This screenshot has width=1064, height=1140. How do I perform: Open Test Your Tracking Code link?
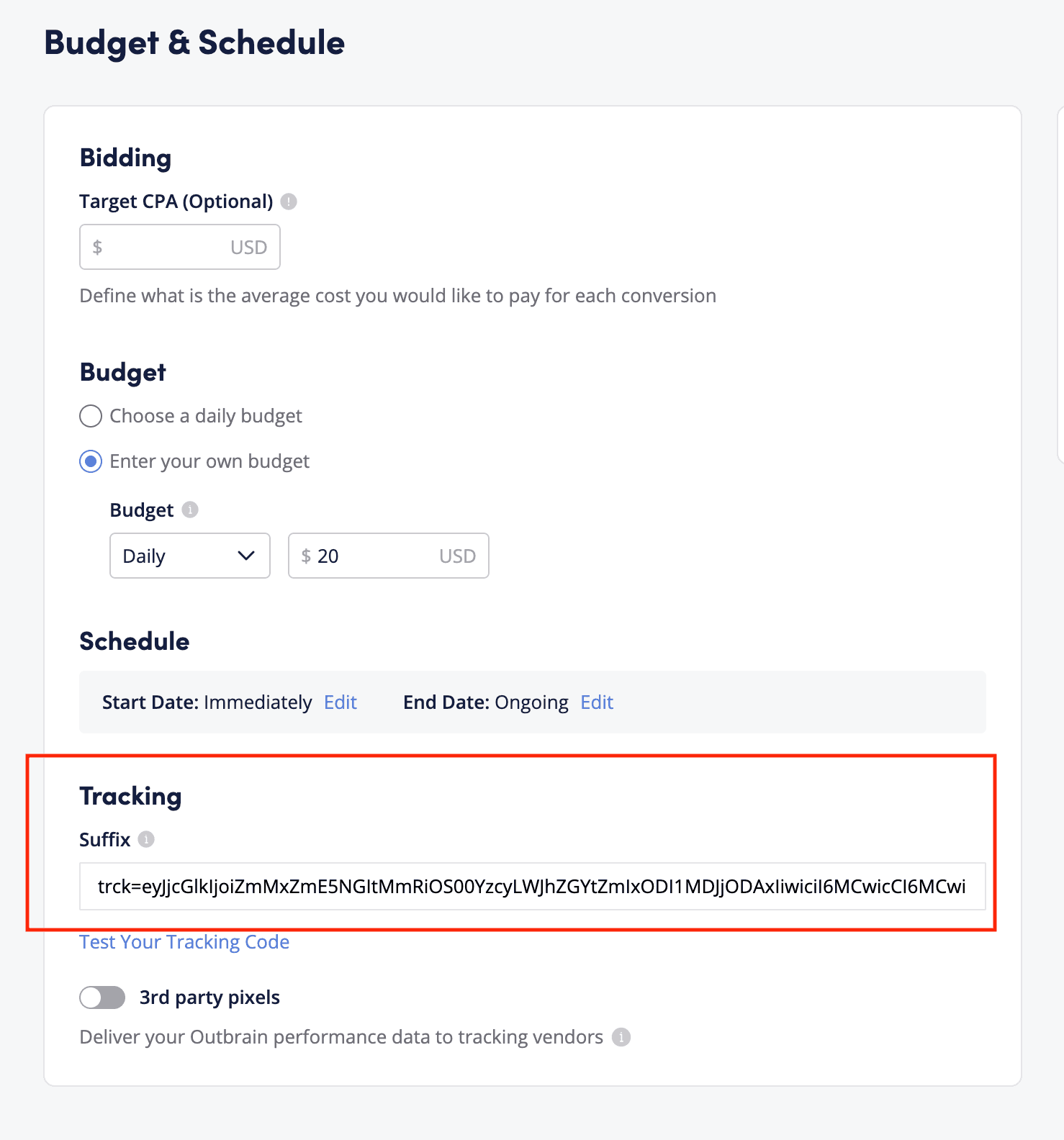(184, 942)
